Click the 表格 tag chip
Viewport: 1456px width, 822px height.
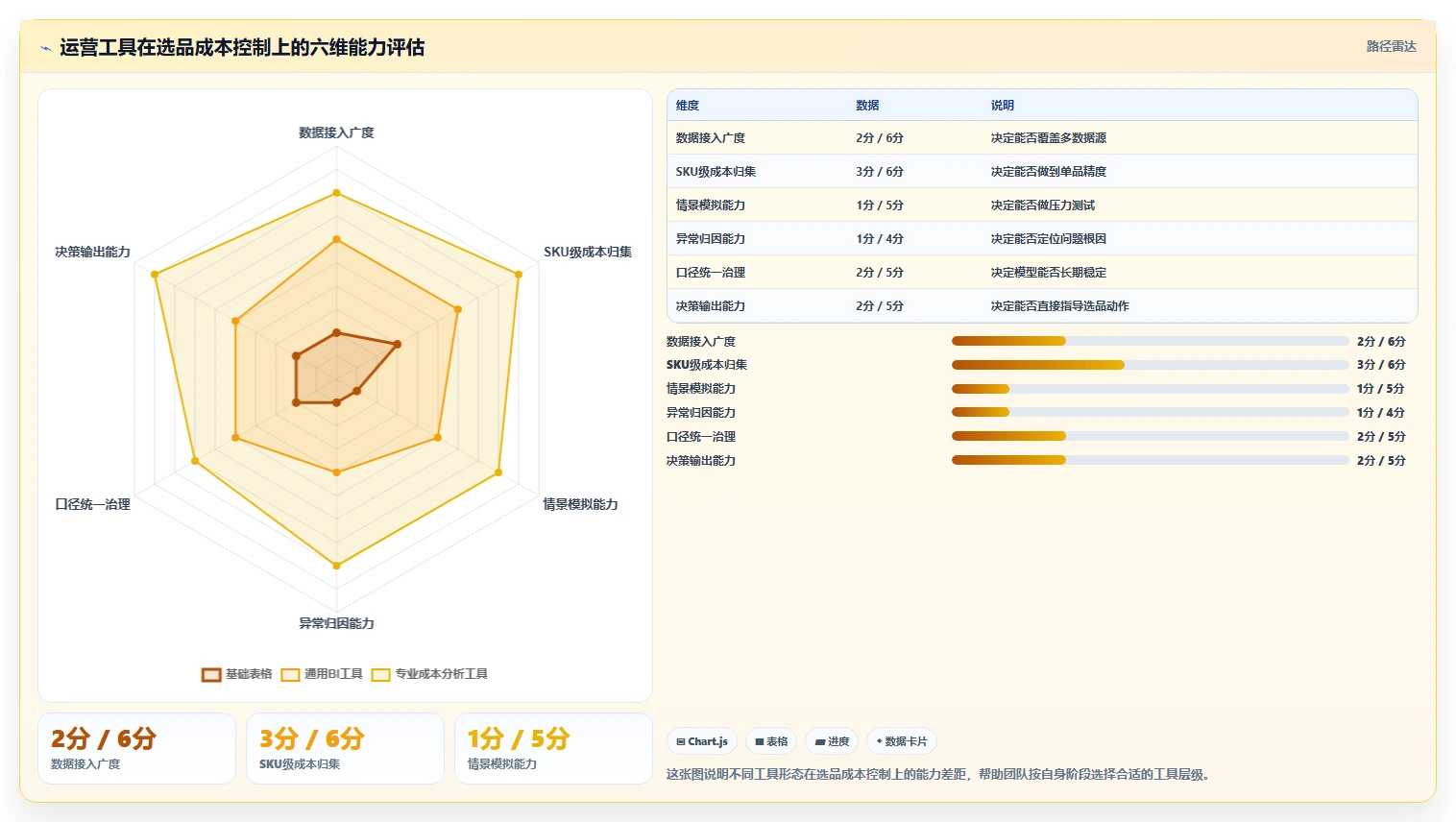click(771, 741)
